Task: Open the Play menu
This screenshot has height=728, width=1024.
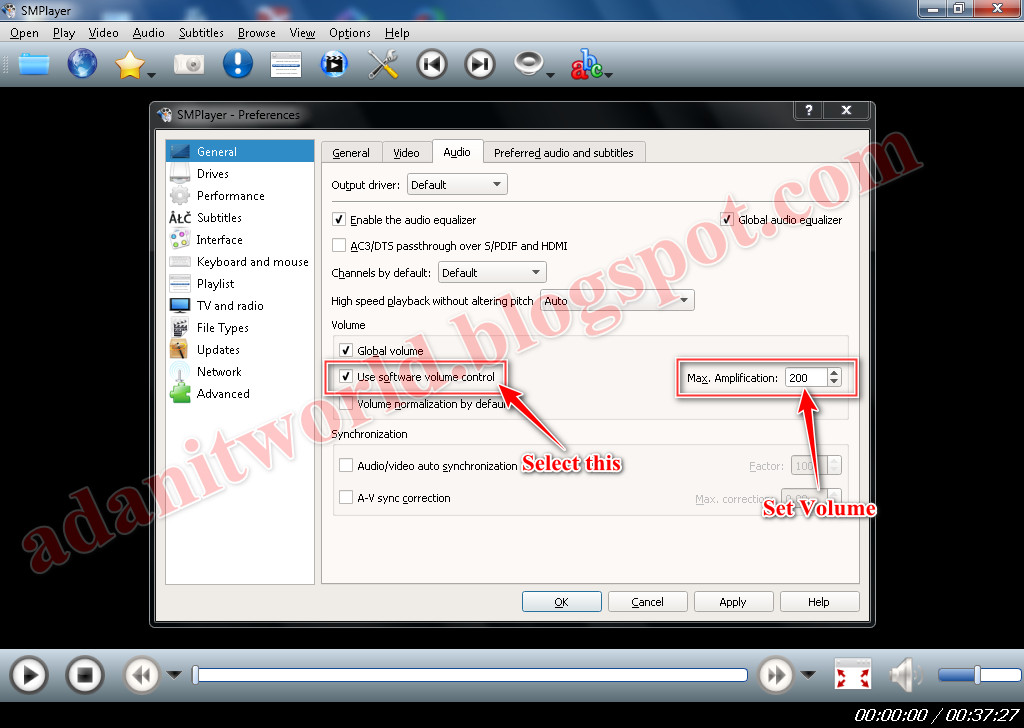Action: [x=64, y=33]
